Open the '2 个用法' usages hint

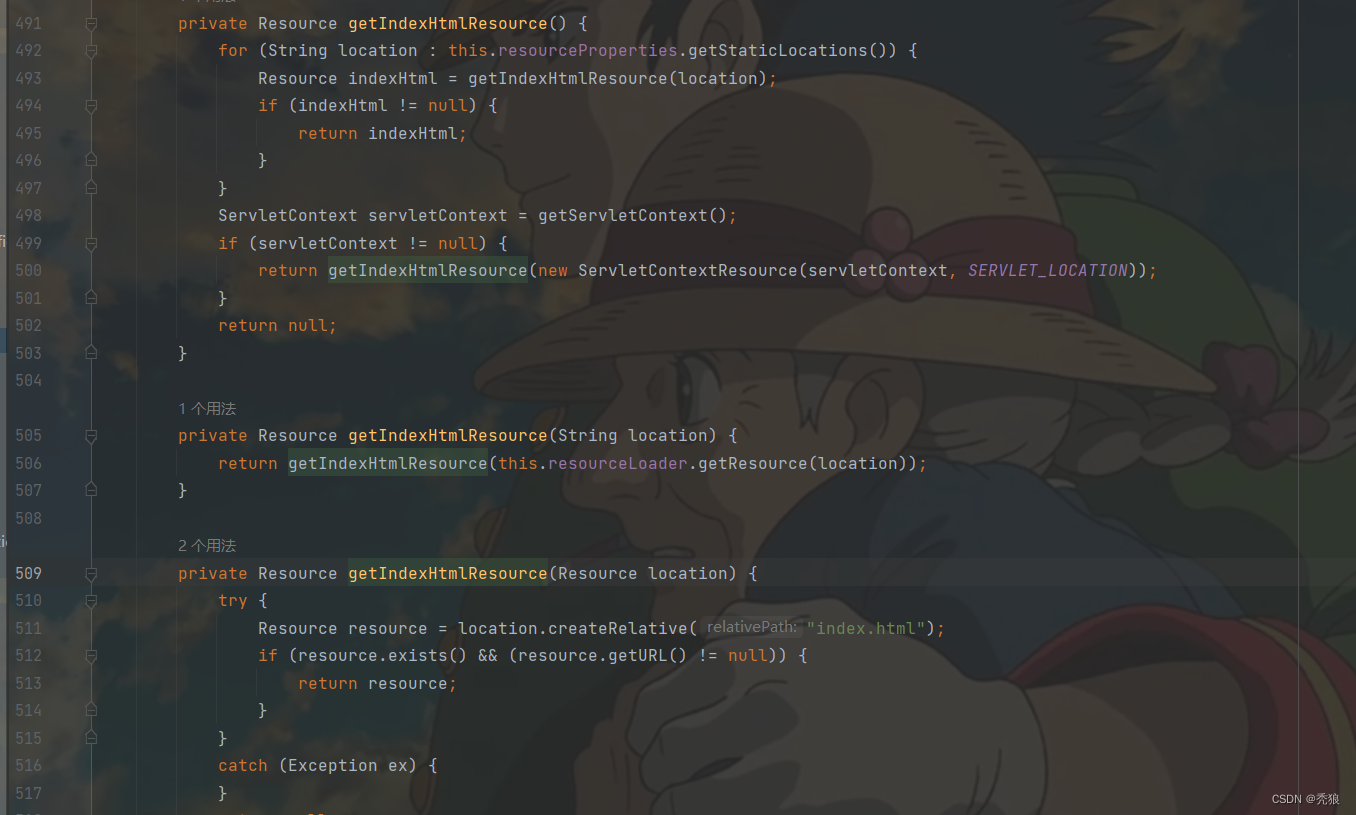click(207, 545)
